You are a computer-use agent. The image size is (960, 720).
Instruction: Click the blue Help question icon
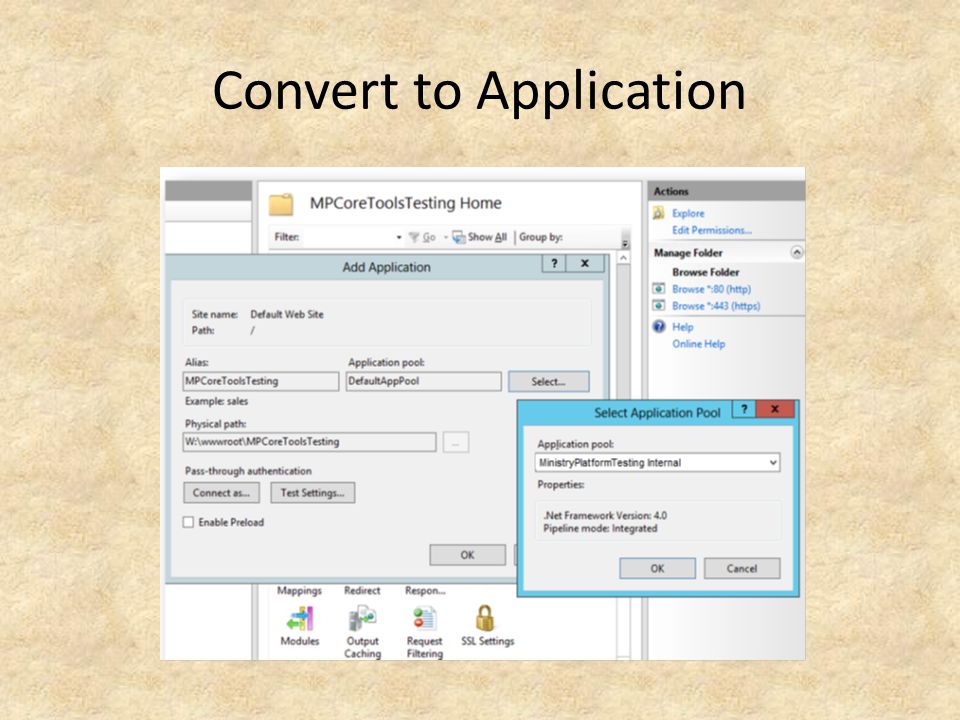point(659,326)
